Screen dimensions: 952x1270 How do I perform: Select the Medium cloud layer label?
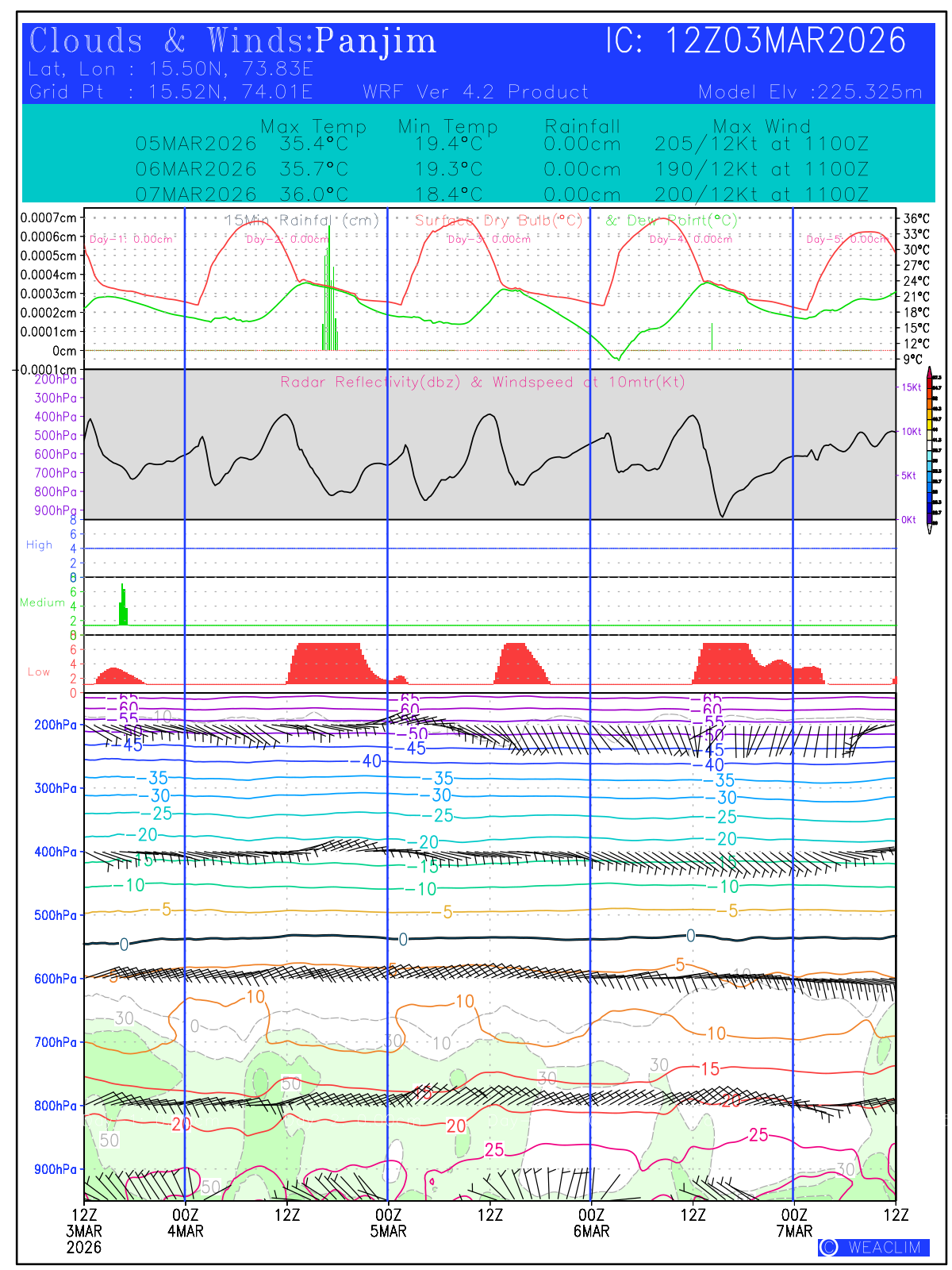(x=42, y=603)
